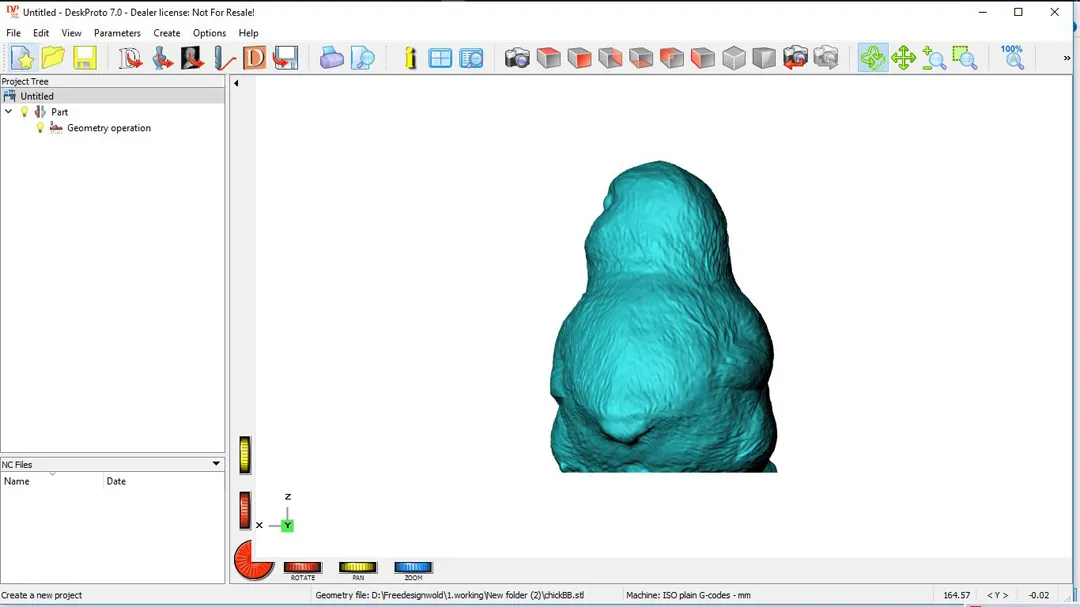Screen dimensions: 1080x607
Task: Collapse the Part tree node
Action: (x=9, y=112)
